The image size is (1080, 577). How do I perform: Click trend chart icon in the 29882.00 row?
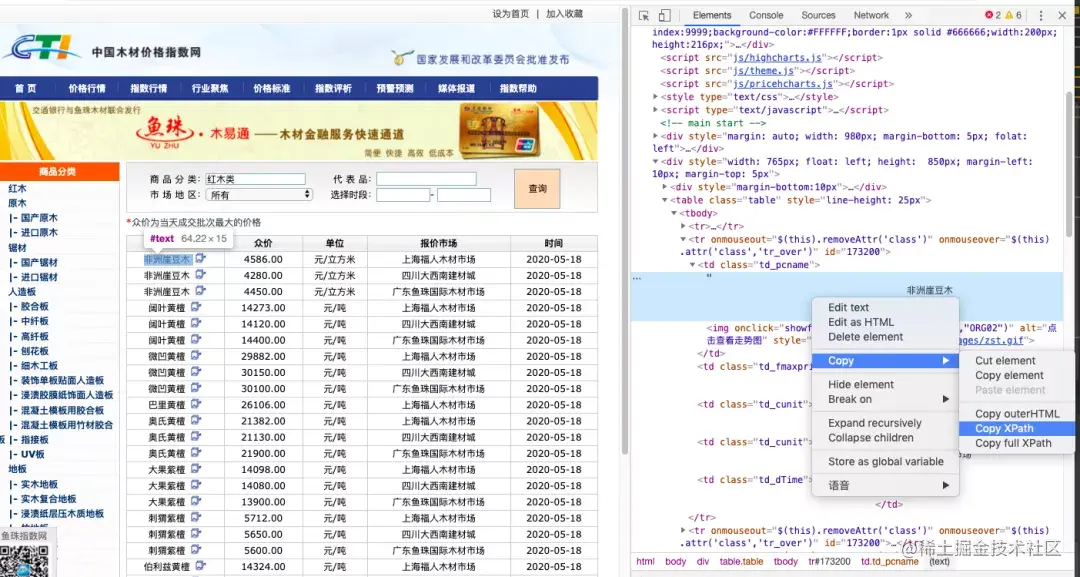(196, 355)
